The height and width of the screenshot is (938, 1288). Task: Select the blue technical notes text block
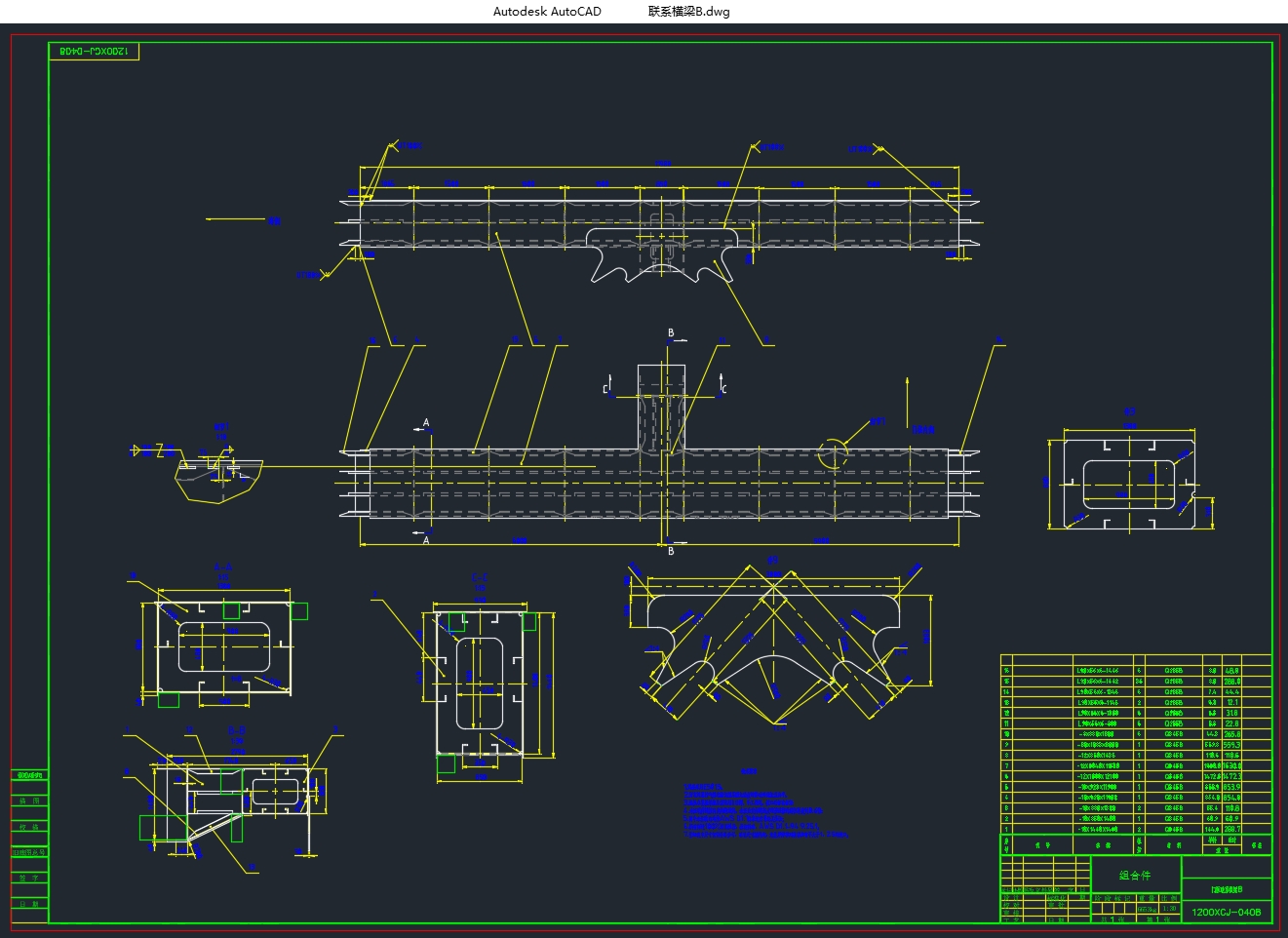click(765, 810)
